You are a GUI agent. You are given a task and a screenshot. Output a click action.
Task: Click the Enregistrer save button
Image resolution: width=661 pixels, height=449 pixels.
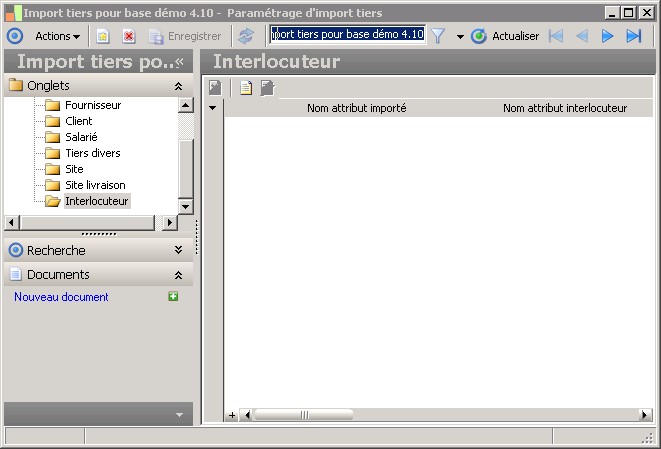[x=185, y=36]
